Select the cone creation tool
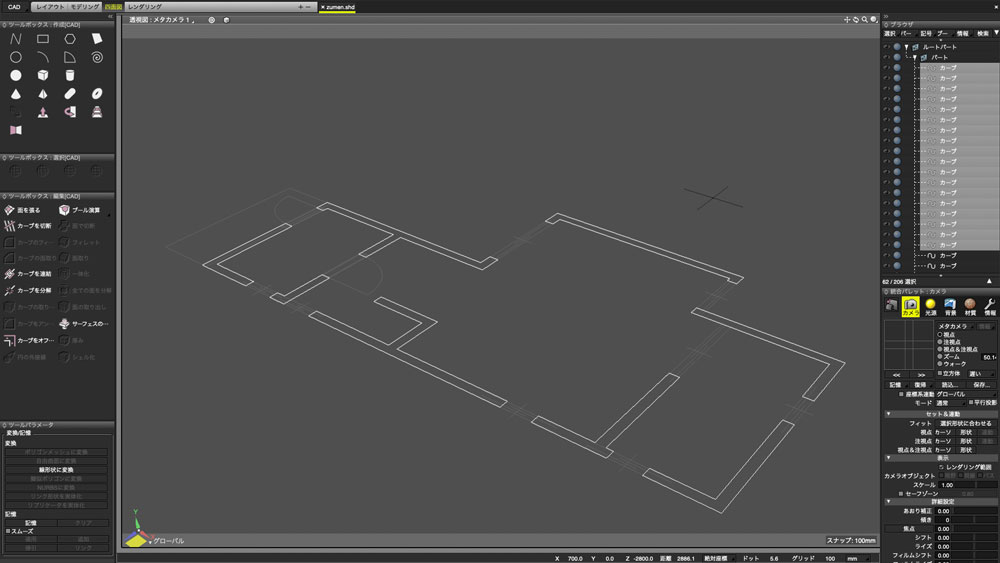 [x=16, y=94]
